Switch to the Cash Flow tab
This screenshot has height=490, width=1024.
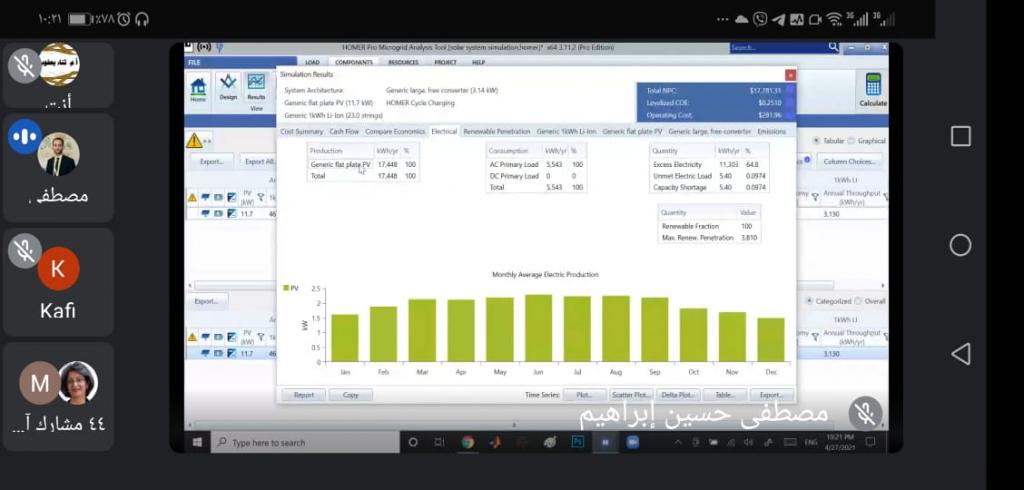pyautogui.click(x=344, y=131)
